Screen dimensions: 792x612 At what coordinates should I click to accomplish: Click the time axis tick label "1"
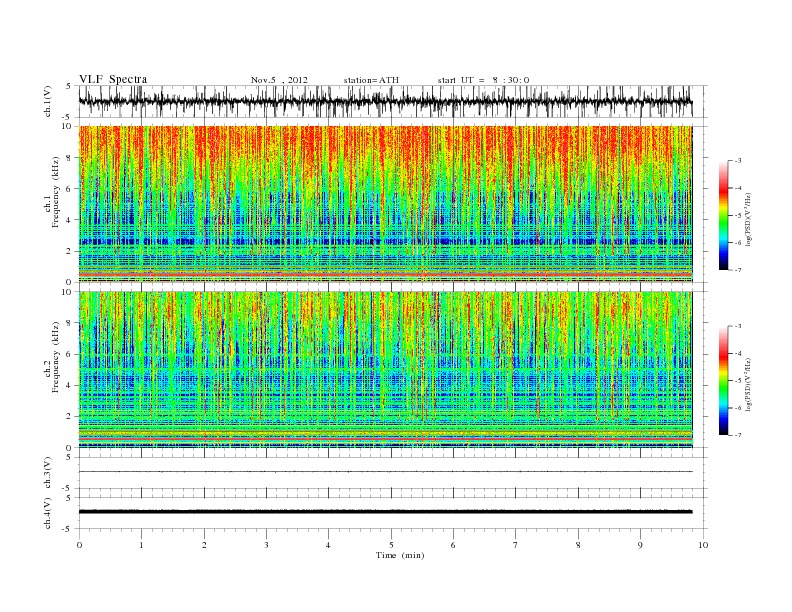coord(141,545)
